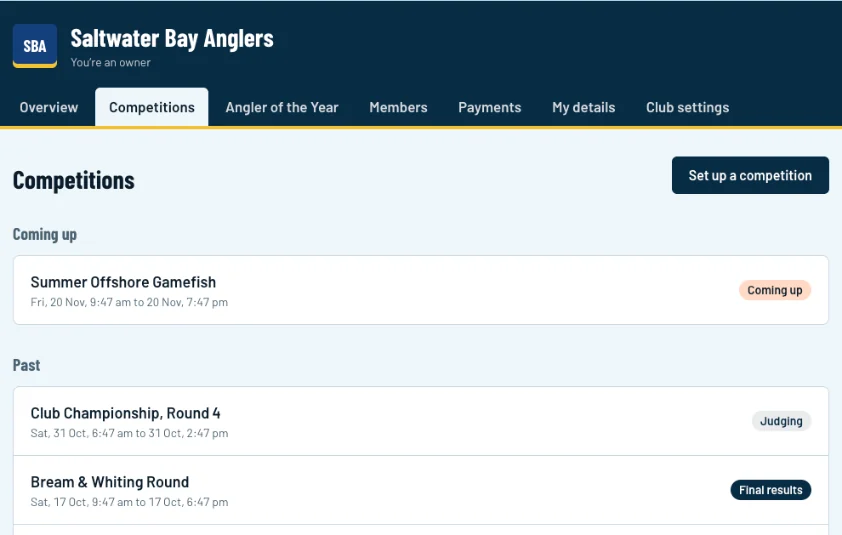This screenshot has height=535, width=842.
Task: Click the Competitions page heading
Action: coord(74,180)
